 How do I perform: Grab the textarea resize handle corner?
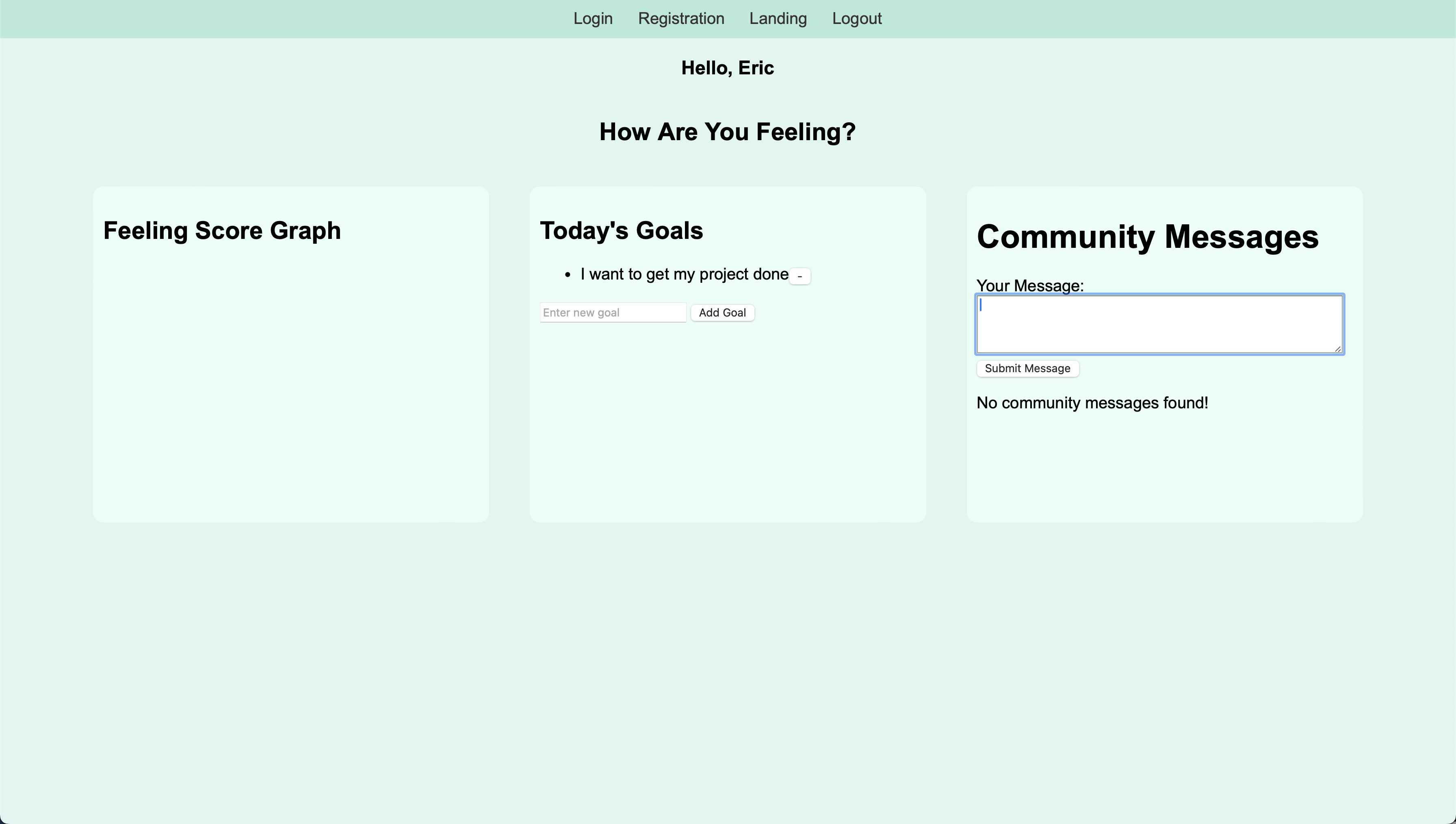click(1338, 349)
